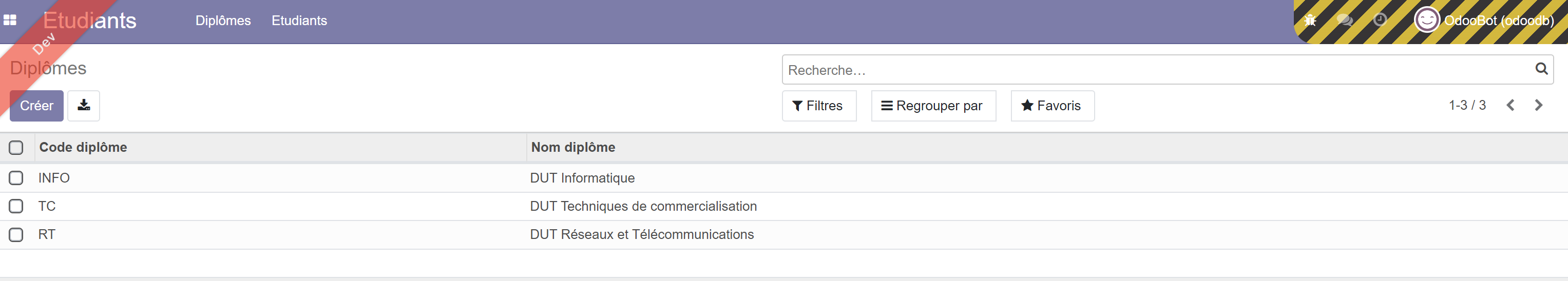Image resolution: width=1568 pixels, height=281 pixels.
Task: Open the conversations chat icon
Action: (1344, 21)
